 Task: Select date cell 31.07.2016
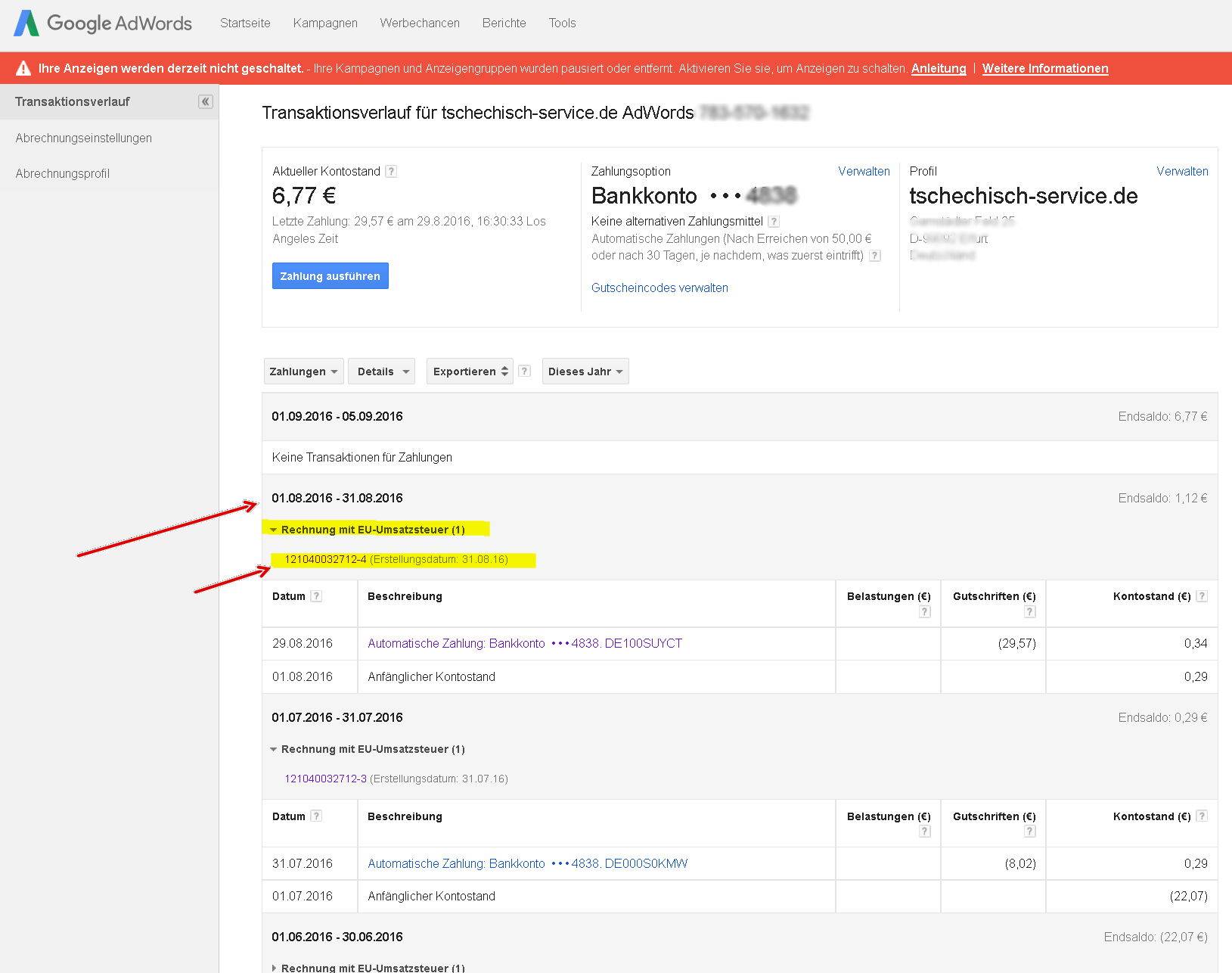point(303,863)
